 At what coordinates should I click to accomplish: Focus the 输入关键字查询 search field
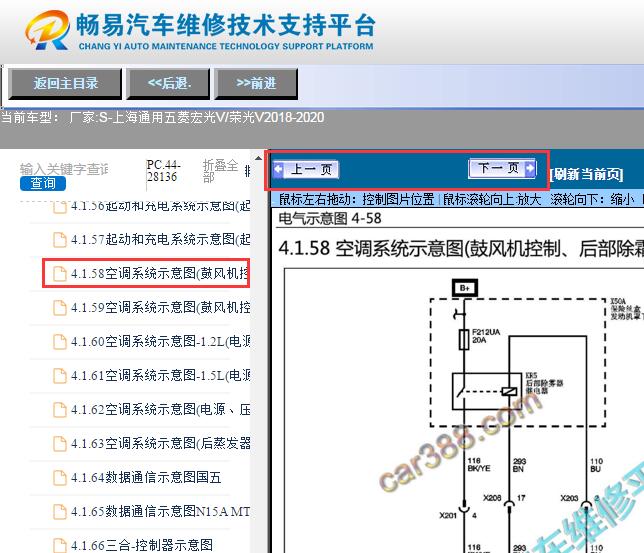pos(64,169)
